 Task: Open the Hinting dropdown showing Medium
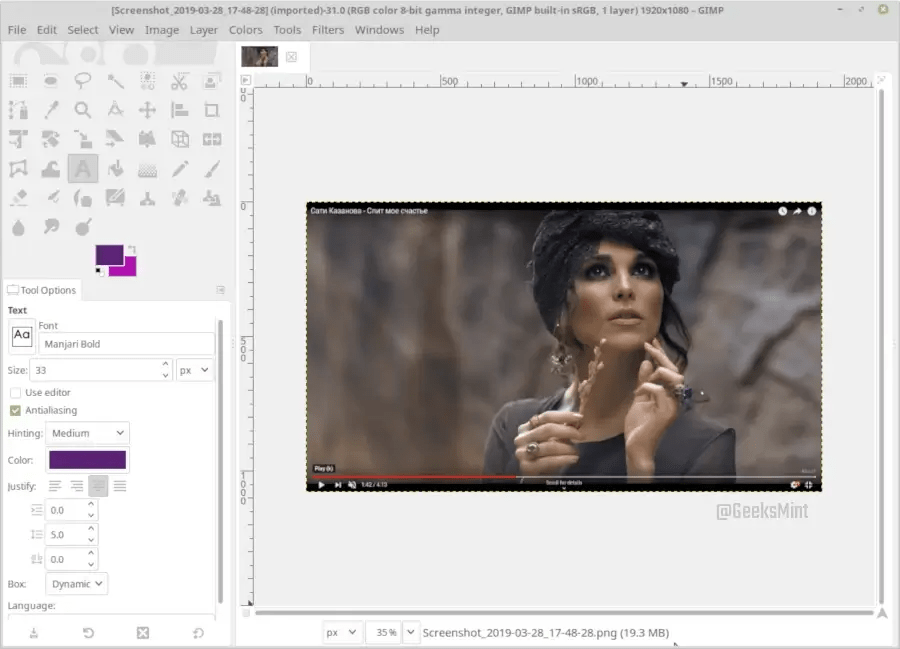(x=87, y=433)
